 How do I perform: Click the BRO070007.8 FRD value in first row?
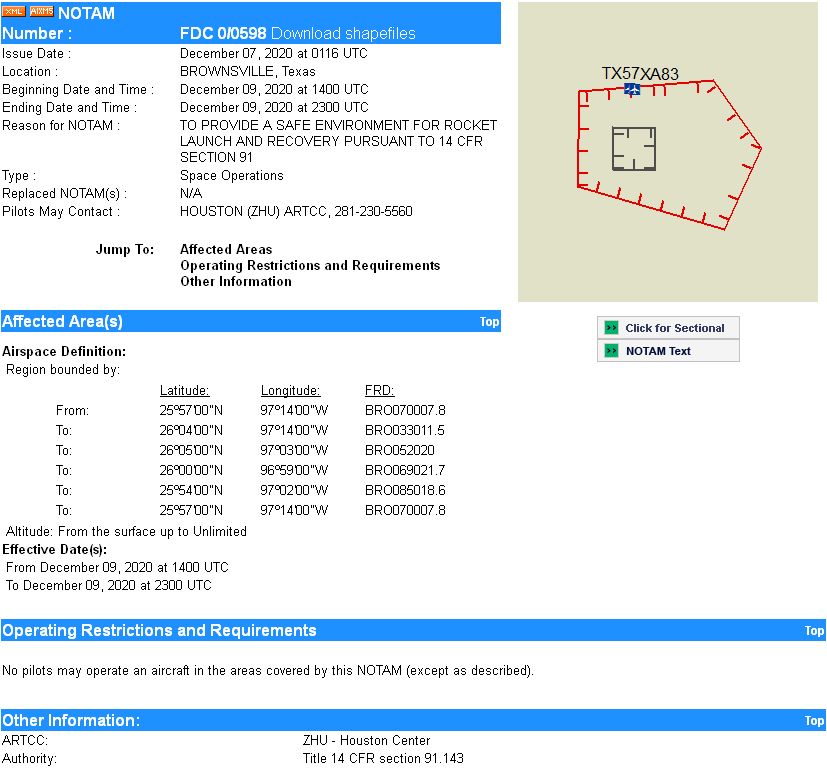(405, 410)
